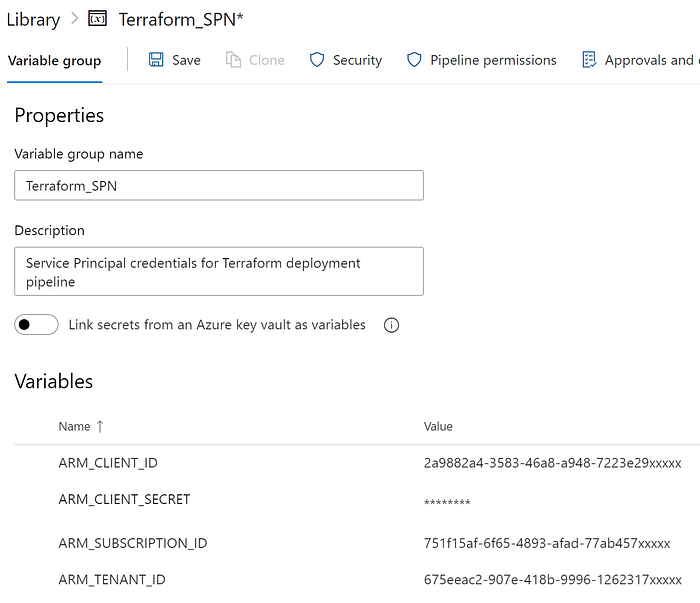Sort by Name using the arrow icon

tap(100, 427)
